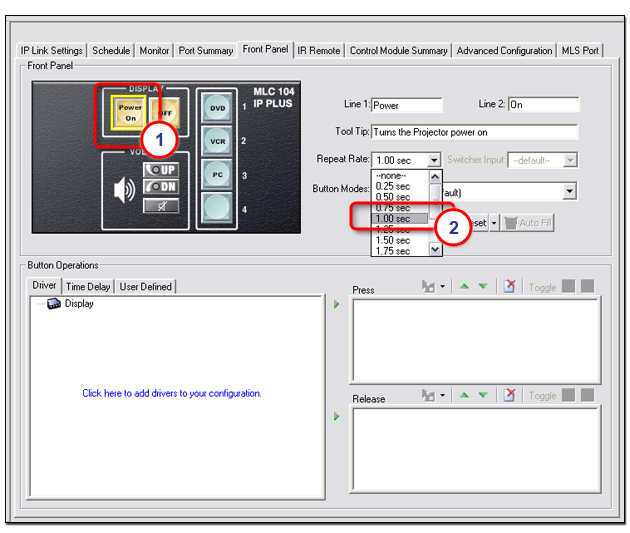This screenshot has height=533, width=630.
Task: Choose 1.00 sec repeat rate
Action: 401,219
